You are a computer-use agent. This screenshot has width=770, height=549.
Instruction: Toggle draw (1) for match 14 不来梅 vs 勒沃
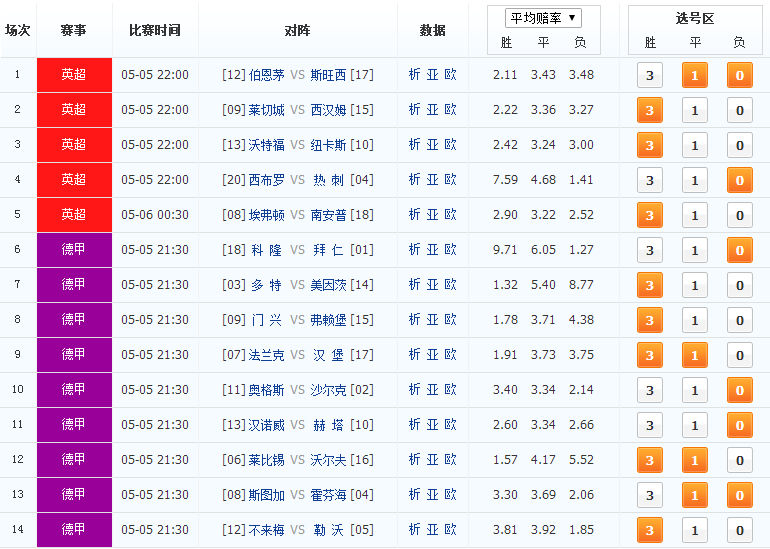(x=695, y=530)
